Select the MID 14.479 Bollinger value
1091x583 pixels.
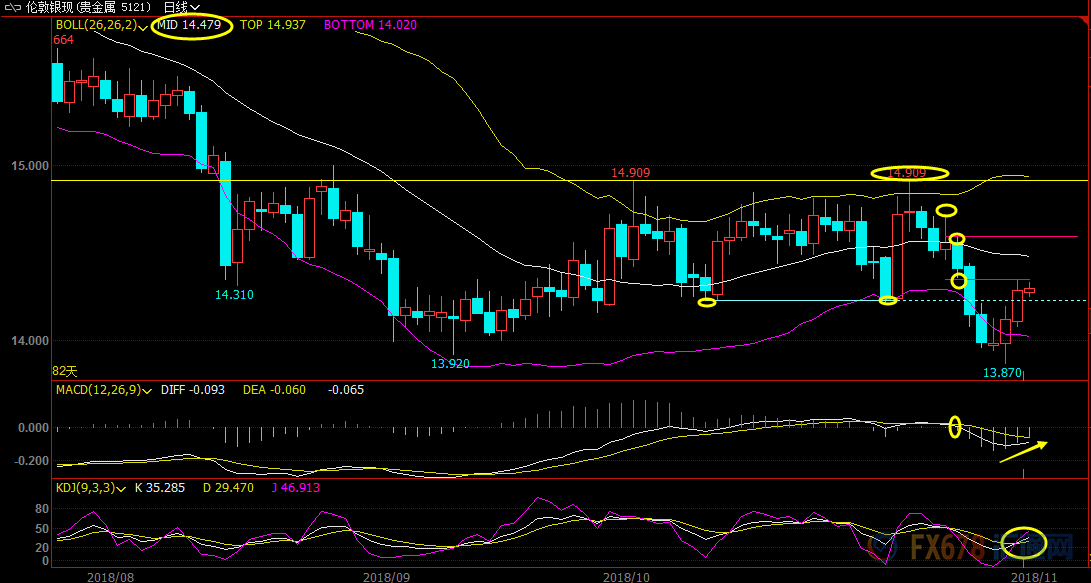[x=189, y=25]
